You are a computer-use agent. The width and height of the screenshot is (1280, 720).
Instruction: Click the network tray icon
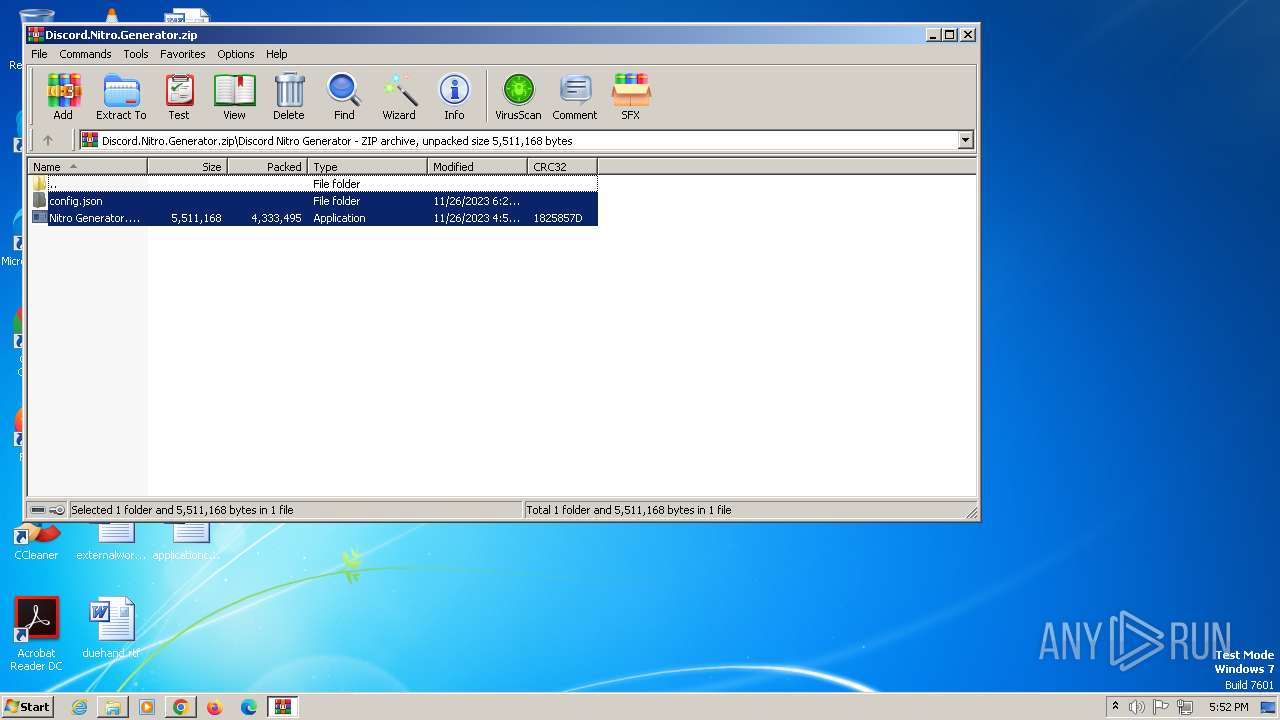(1185, 707)
